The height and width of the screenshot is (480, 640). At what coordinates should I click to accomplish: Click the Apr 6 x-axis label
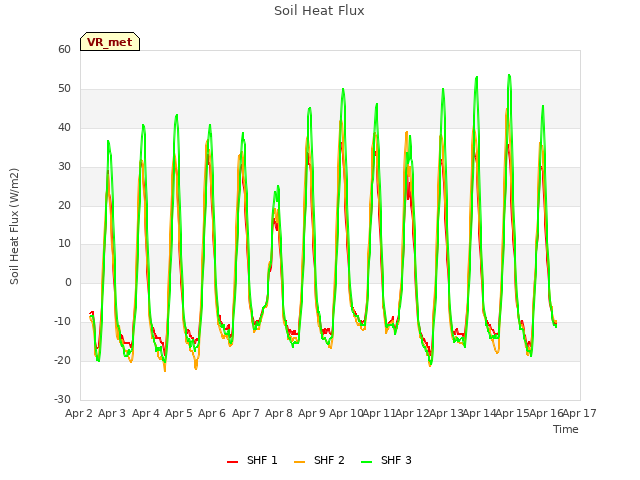[212, 413]
